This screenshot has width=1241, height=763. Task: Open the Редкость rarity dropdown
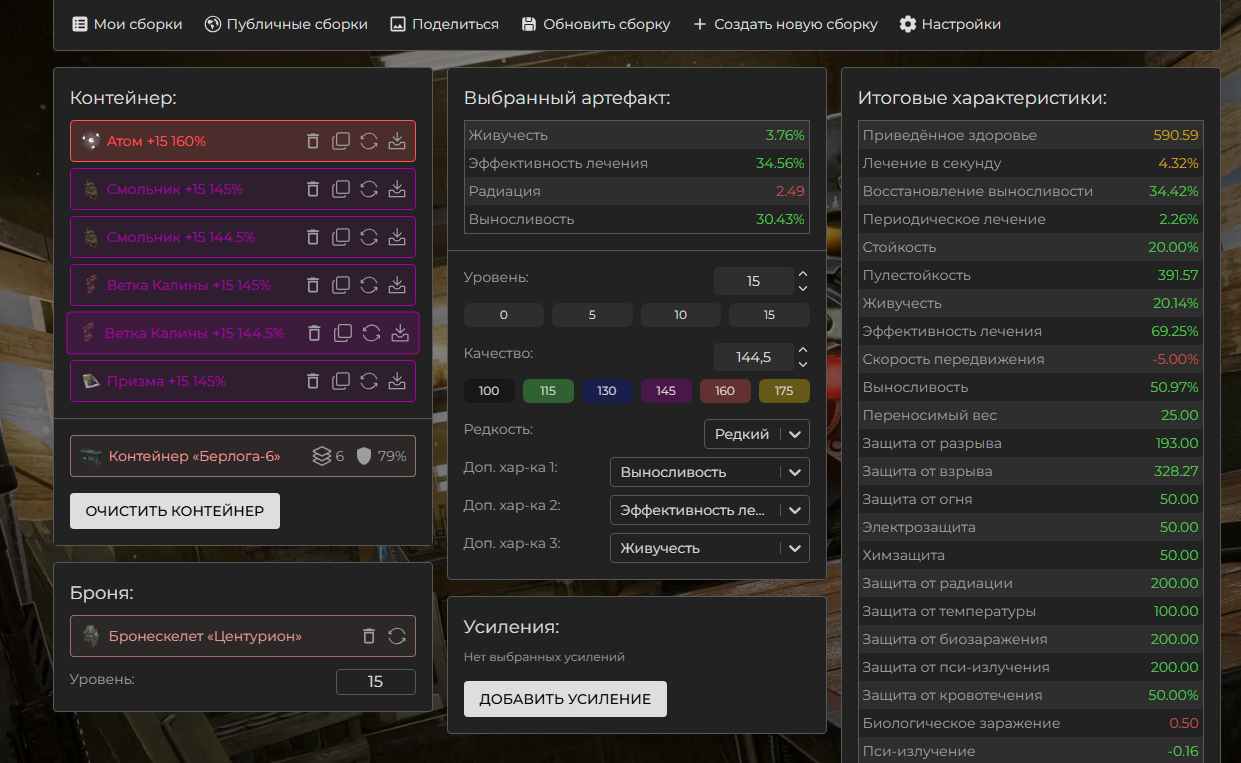(x=757, y=434)
